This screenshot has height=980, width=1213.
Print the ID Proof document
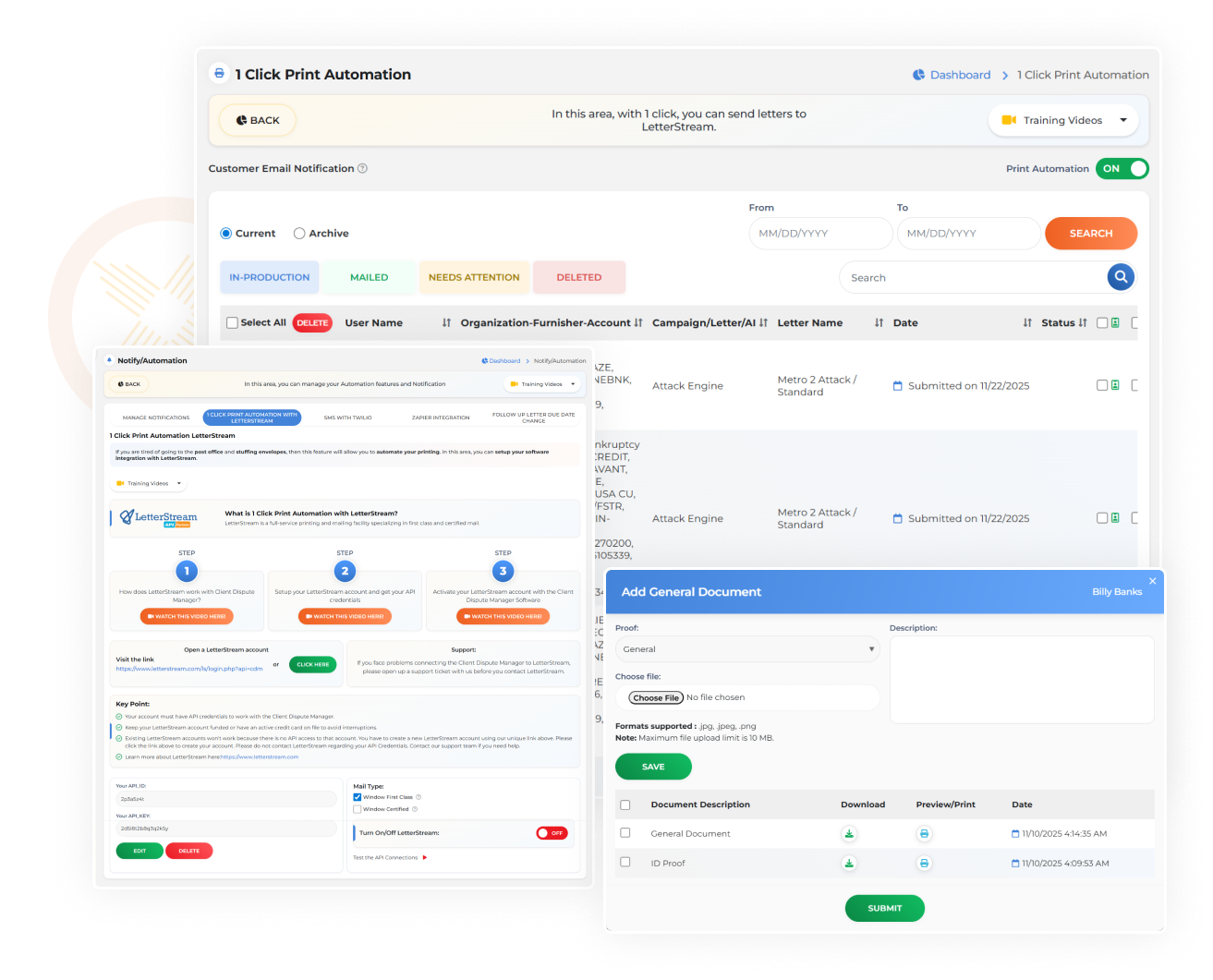[924, 864]
